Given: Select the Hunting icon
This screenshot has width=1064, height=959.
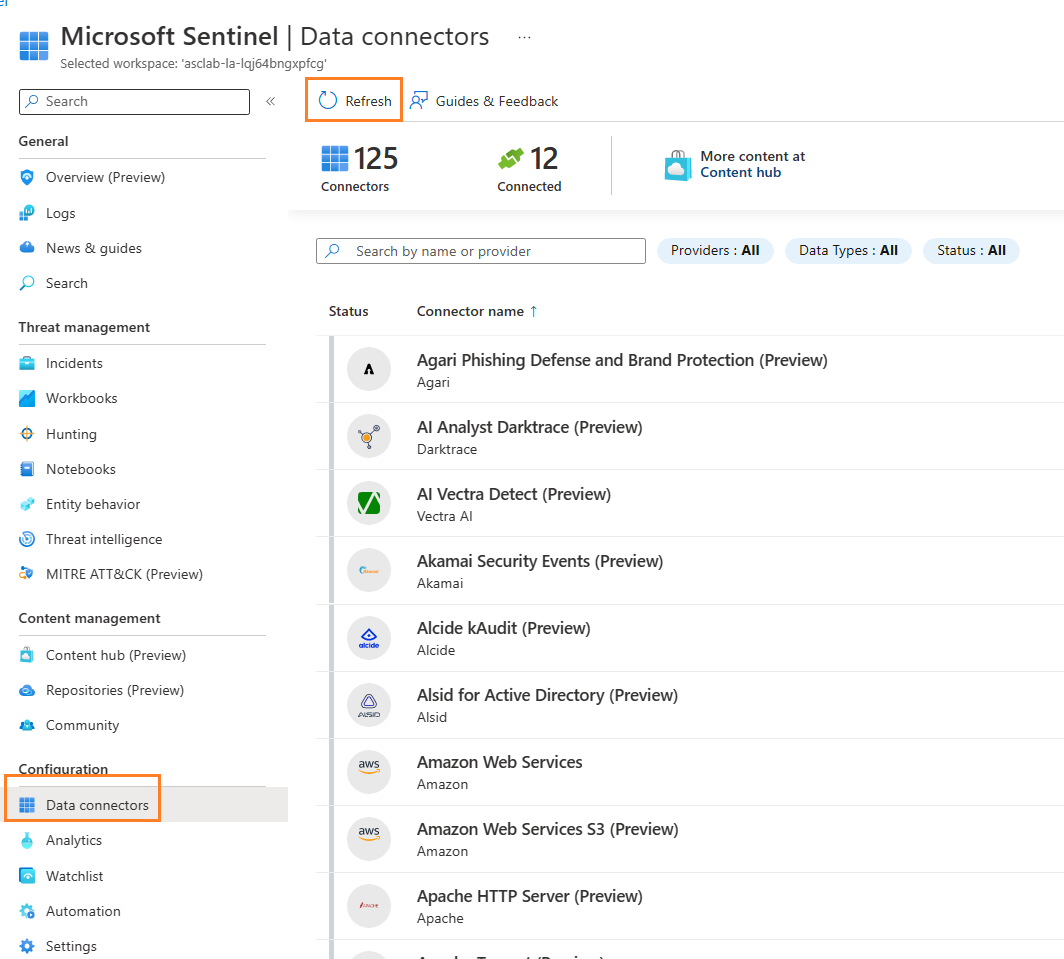Looking at the screenshot, I should point(27,434).
